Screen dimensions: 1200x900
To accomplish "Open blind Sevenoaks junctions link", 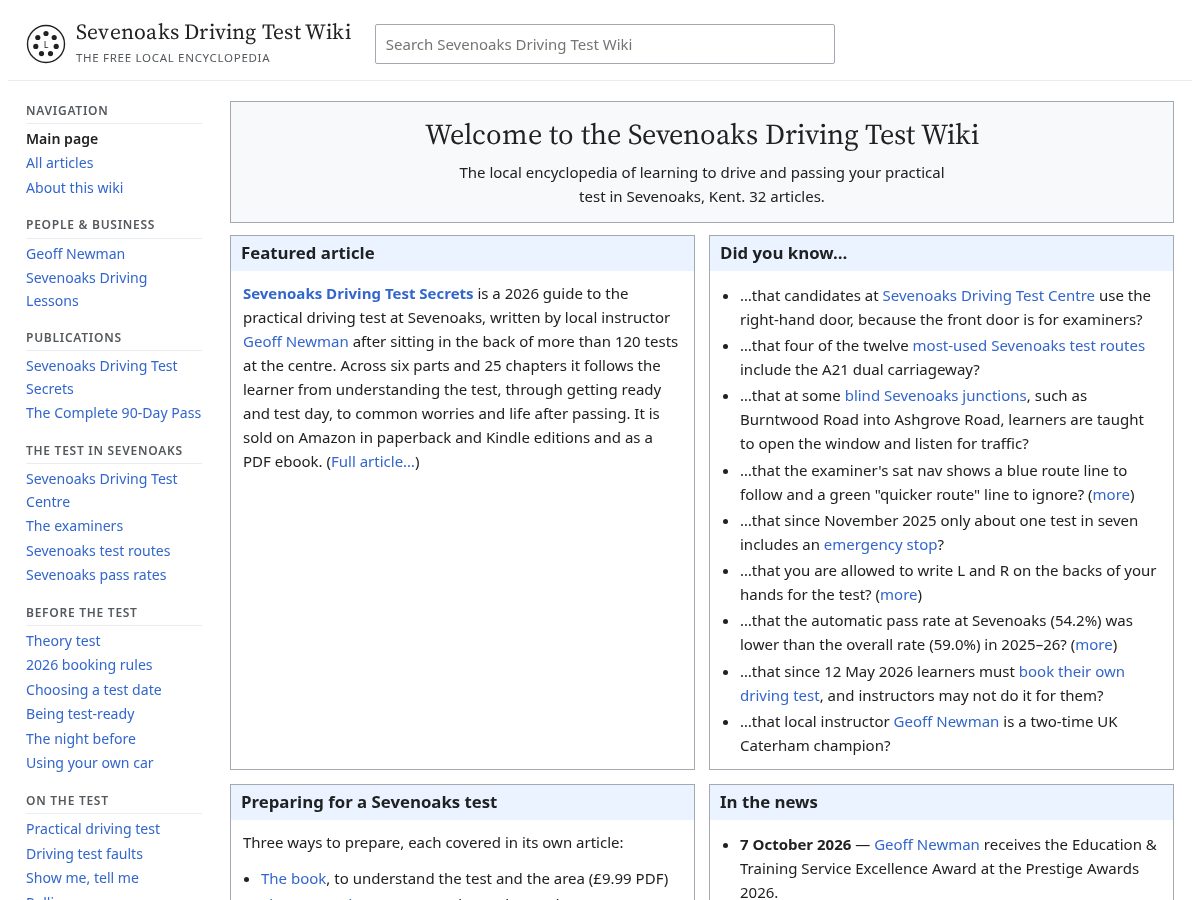I will click(x=936, y=396).
